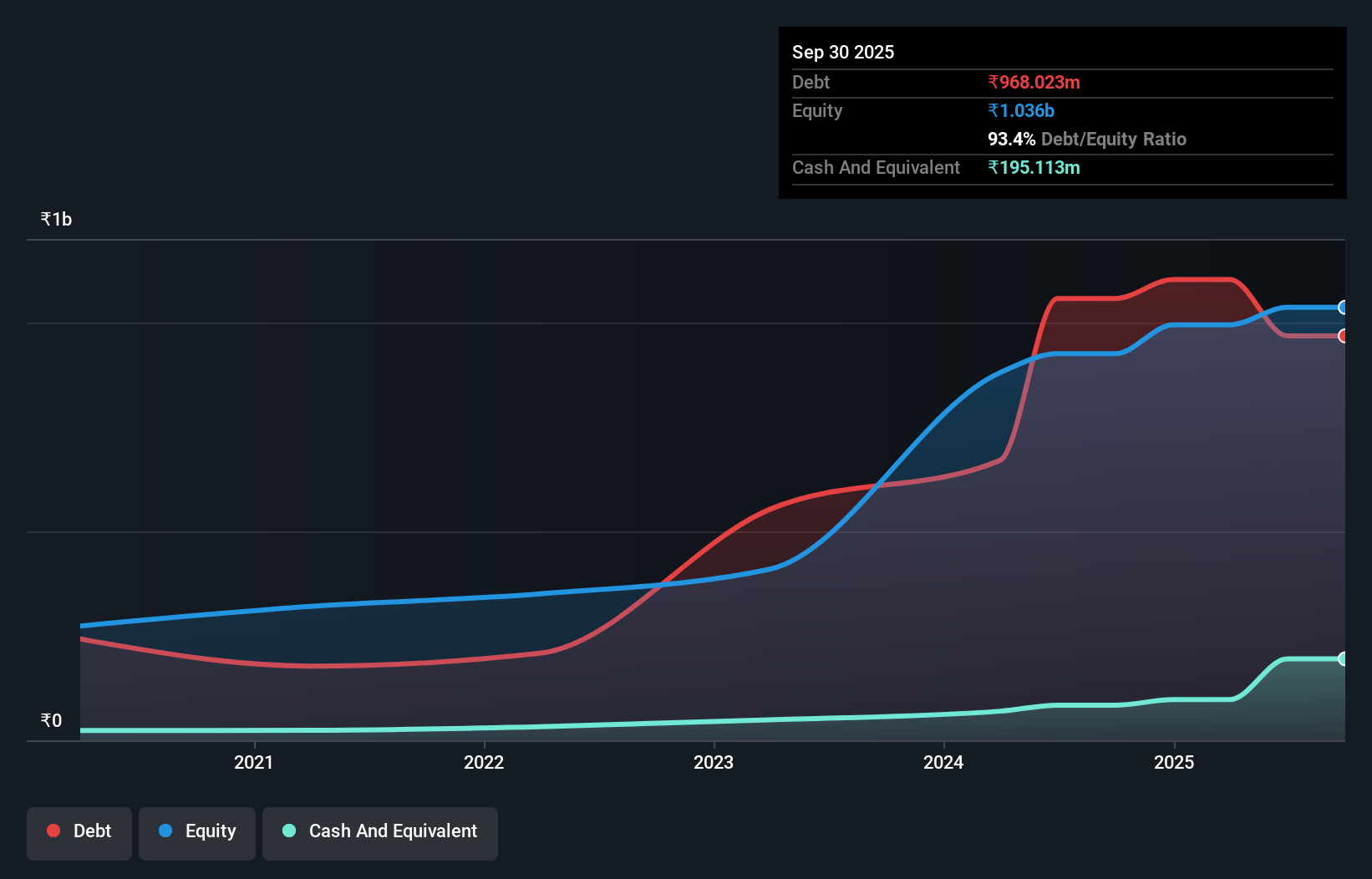Click the blue Equity legend dot
Screen dimensions: 1372x879
coord(165,831)
